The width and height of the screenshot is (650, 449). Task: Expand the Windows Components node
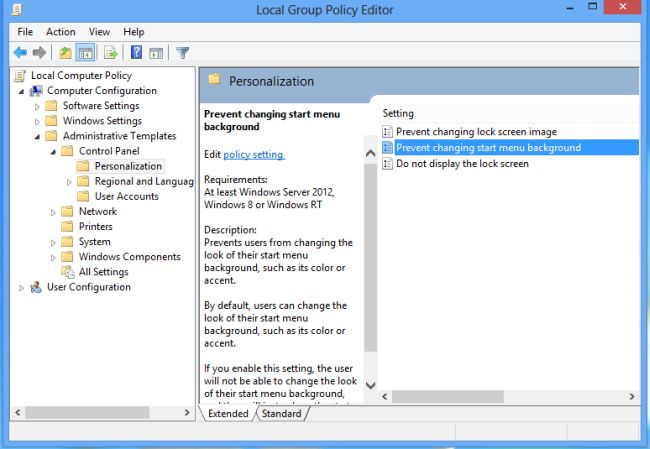click(x=53, y=257)
